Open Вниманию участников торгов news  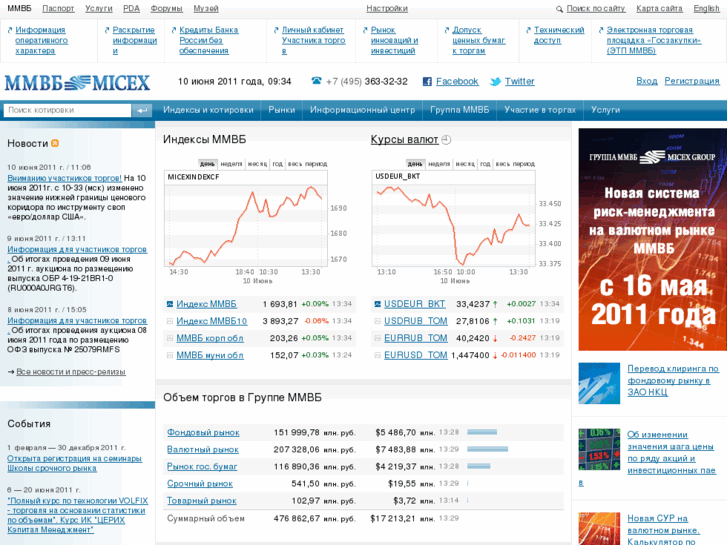[x=64, y=178]
